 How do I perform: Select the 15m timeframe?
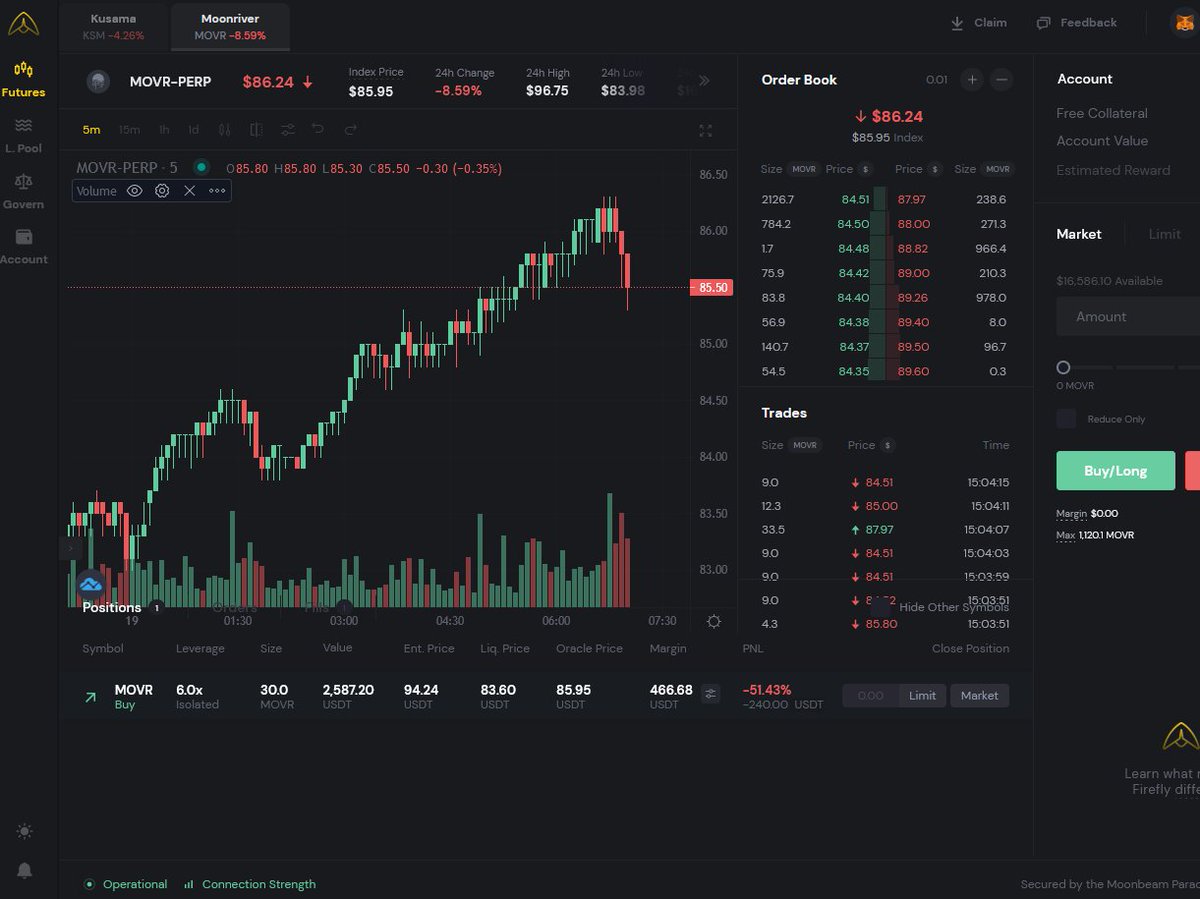pyautogui.click(x=129, y=130)
